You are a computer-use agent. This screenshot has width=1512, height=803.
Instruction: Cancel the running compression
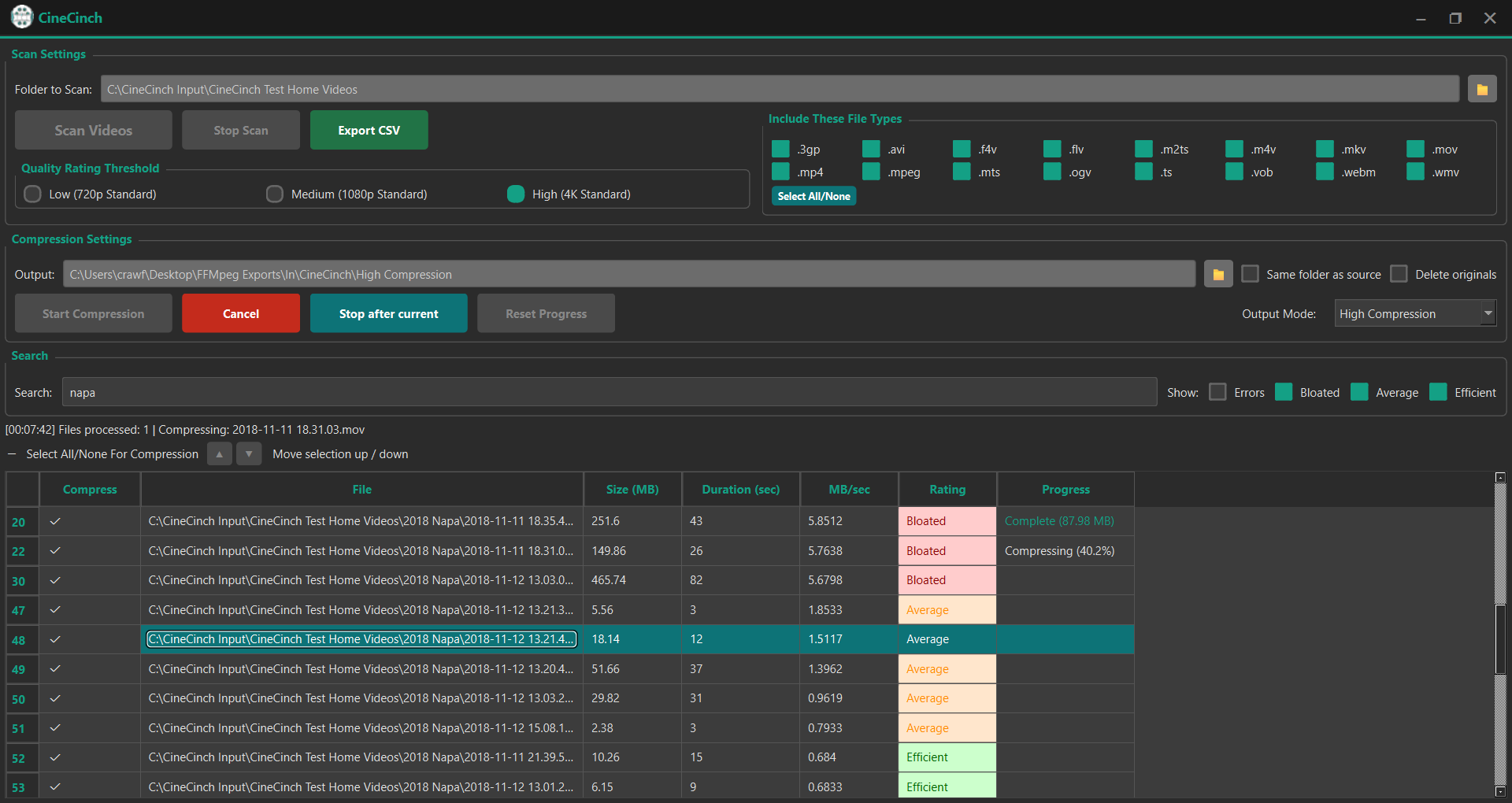240,313
